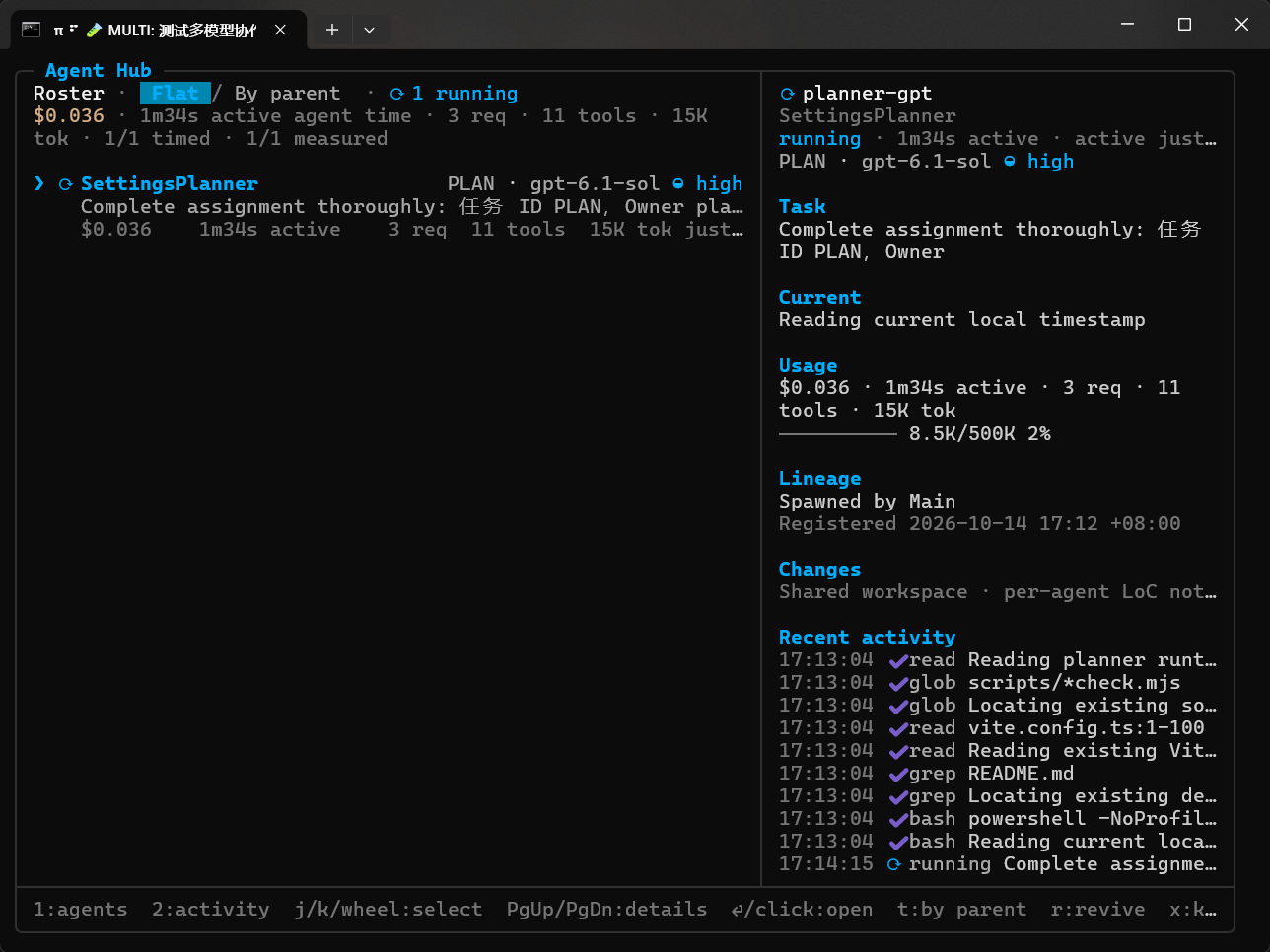The image size is (1270, 952).
Task: Click Reading current local timestamp status text
Action: 961,319
